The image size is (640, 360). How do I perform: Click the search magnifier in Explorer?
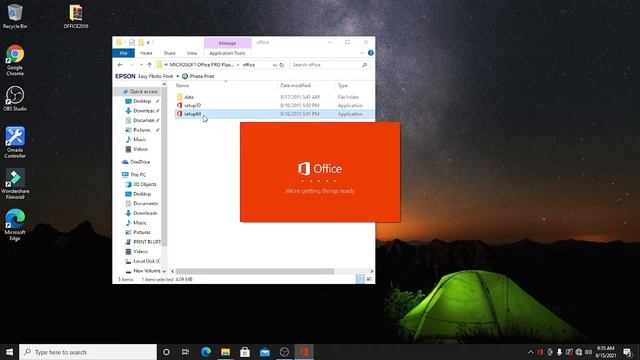pyautogui.click(x=364, y=65)
